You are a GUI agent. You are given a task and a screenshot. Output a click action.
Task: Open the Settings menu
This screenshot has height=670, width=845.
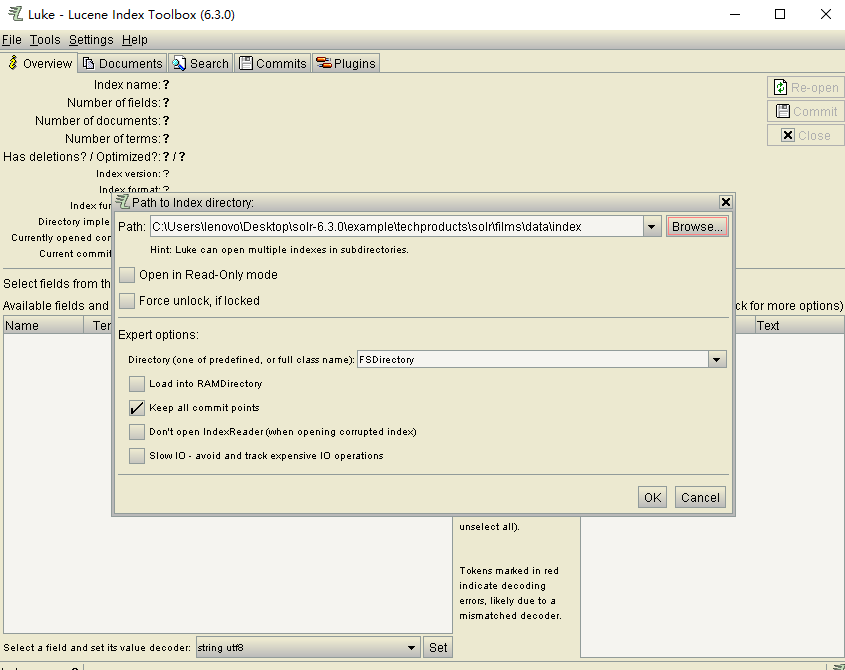(x=91, y=40)
